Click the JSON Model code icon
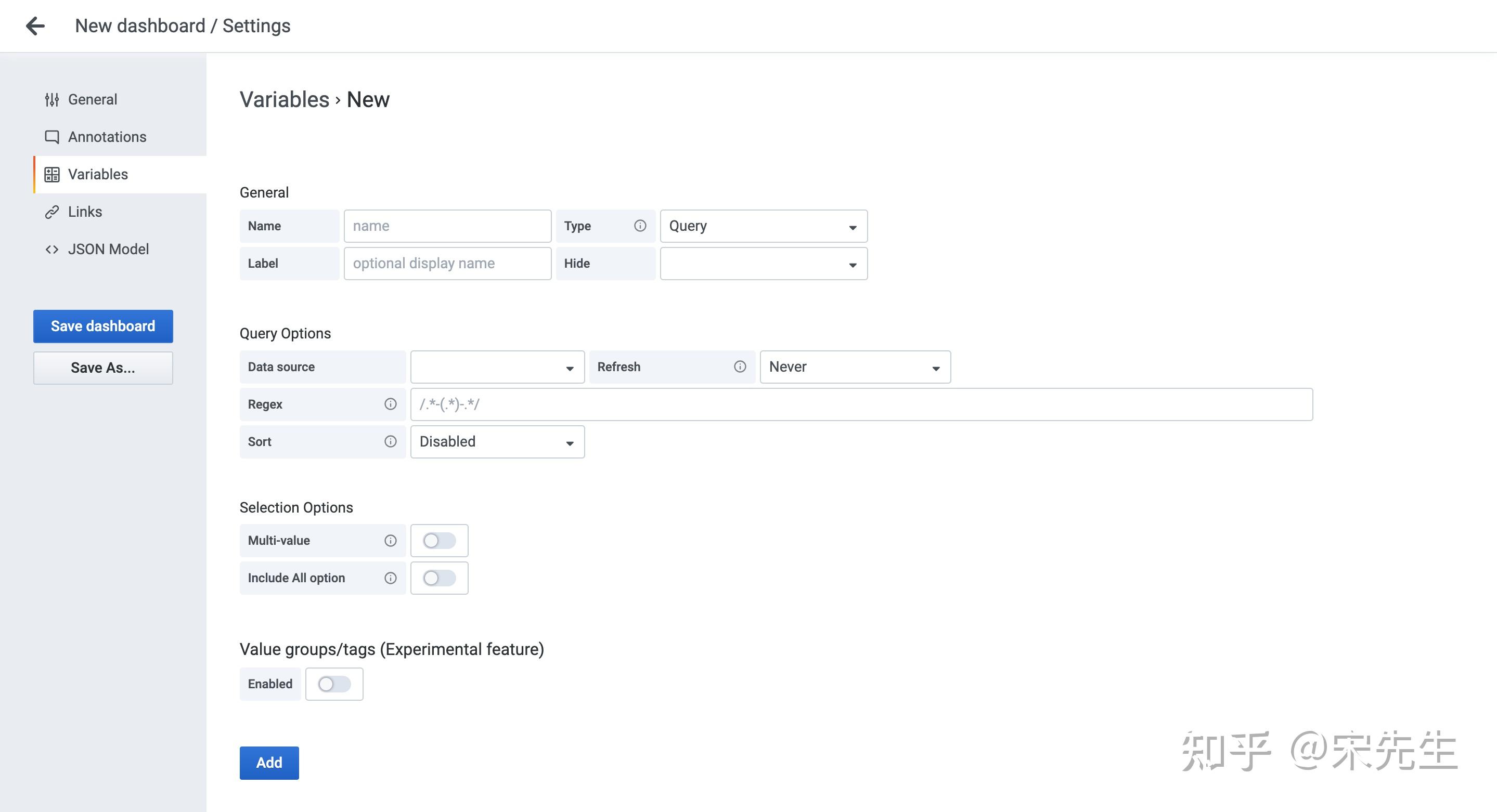This screenshot has width=1497, height=812. tap(51, 249)
